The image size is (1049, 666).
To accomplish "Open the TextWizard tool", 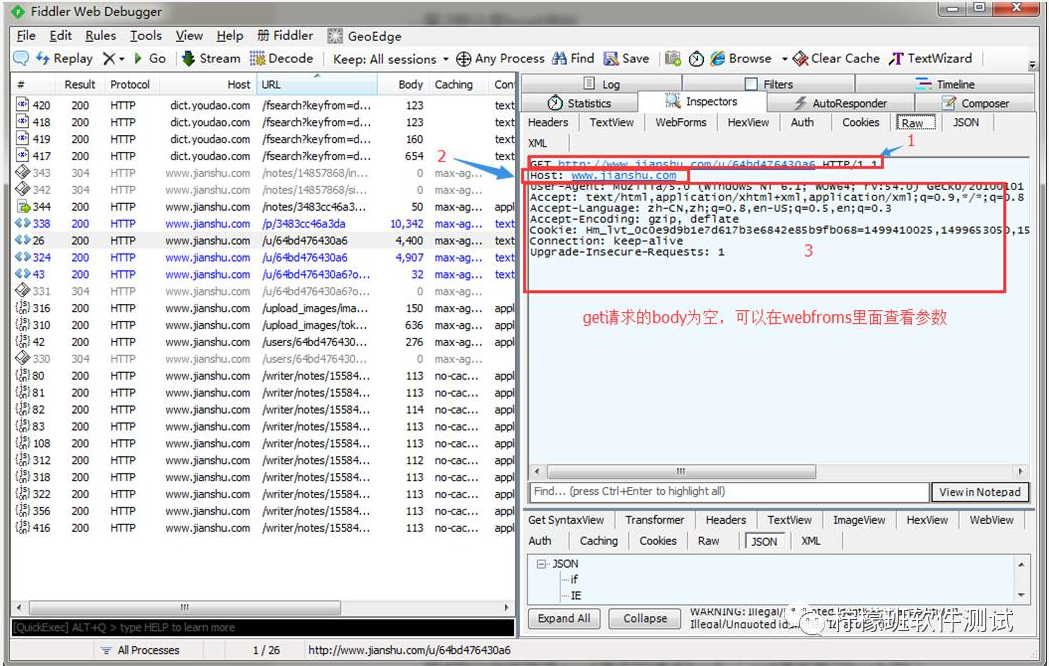I will [931, 59].
